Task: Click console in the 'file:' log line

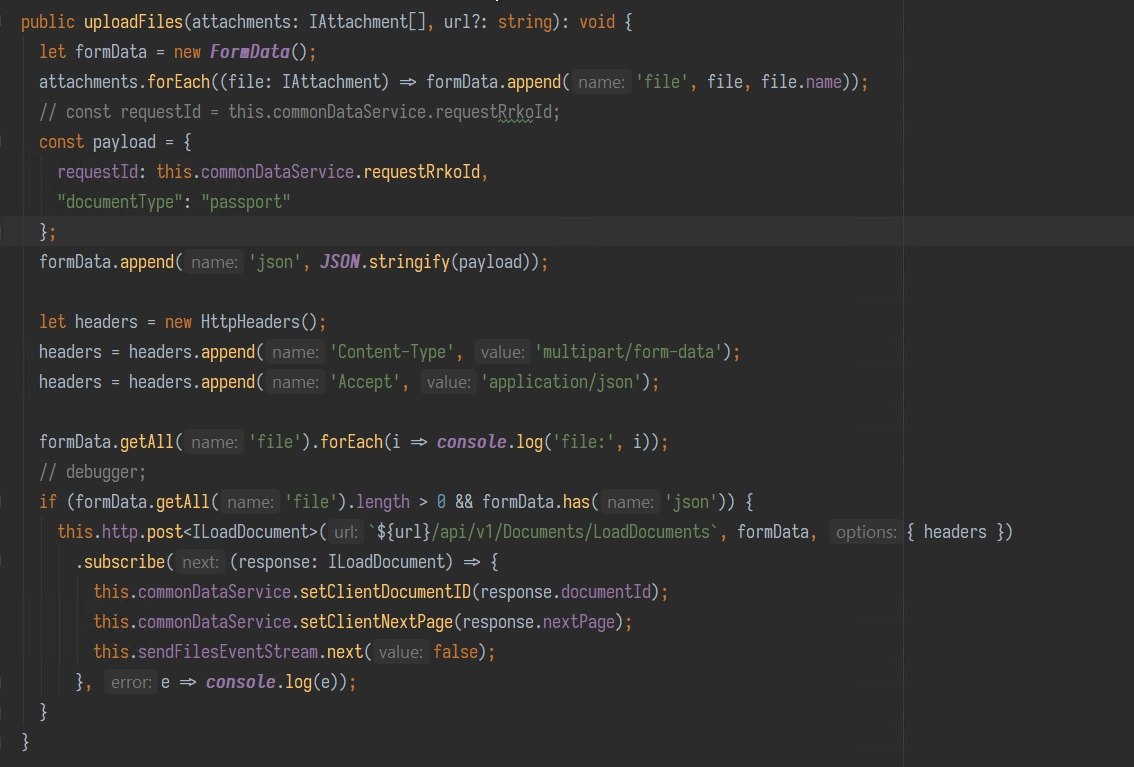Action: click(x=472, y=442)
